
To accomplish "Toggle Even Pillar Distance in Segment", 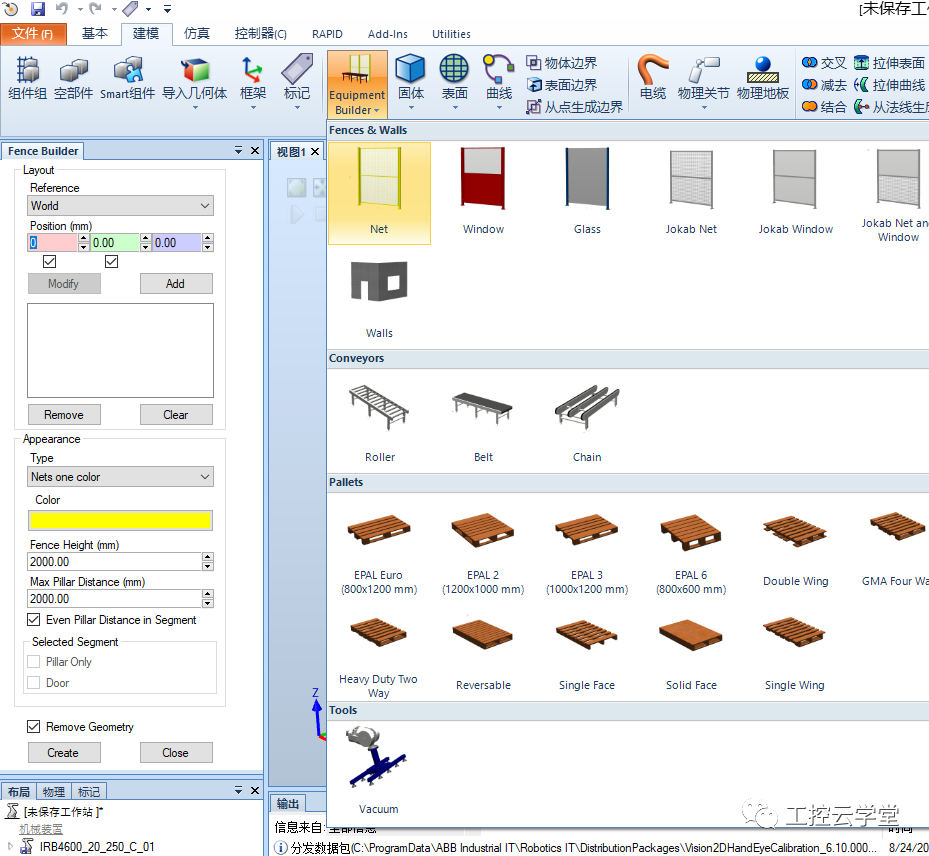I will click(x=34, y=620).
